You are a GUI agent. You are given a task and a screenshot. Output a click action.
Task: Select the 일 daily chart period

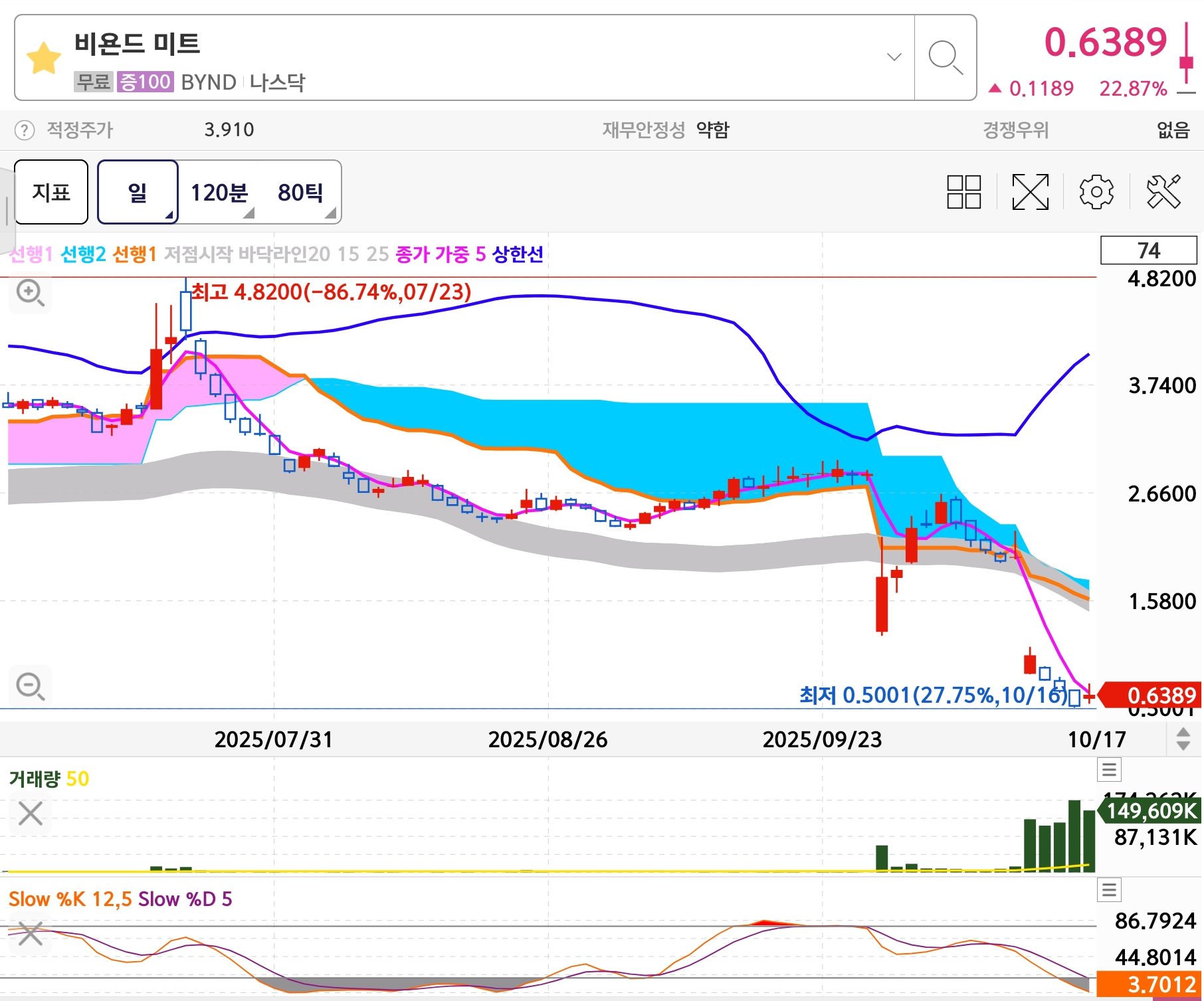click(x=138, y=192)
